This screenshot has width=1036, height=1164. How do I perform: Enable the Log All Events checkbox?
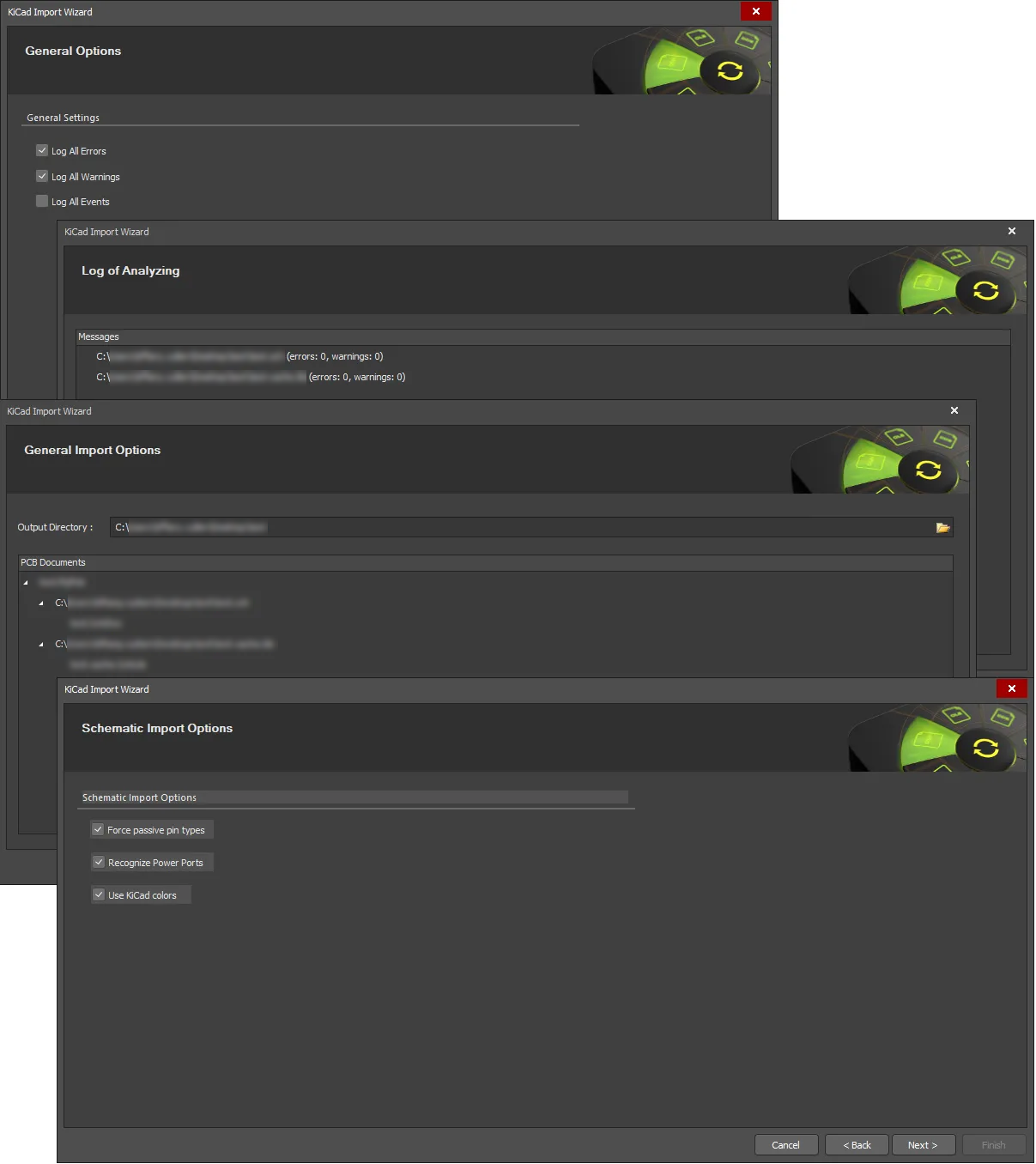coord(42,201)
